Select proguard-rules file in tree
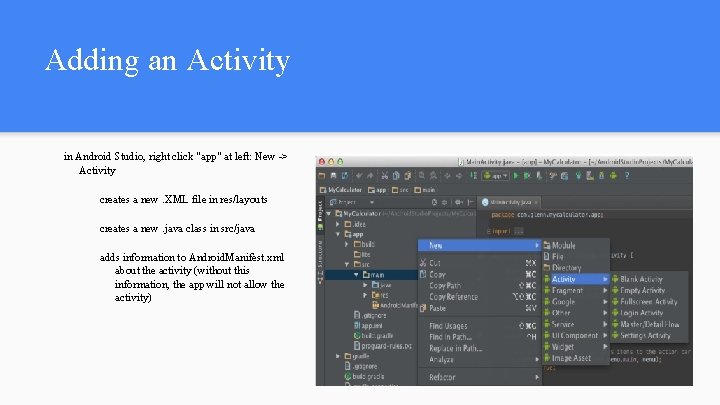 coord(382,346)
